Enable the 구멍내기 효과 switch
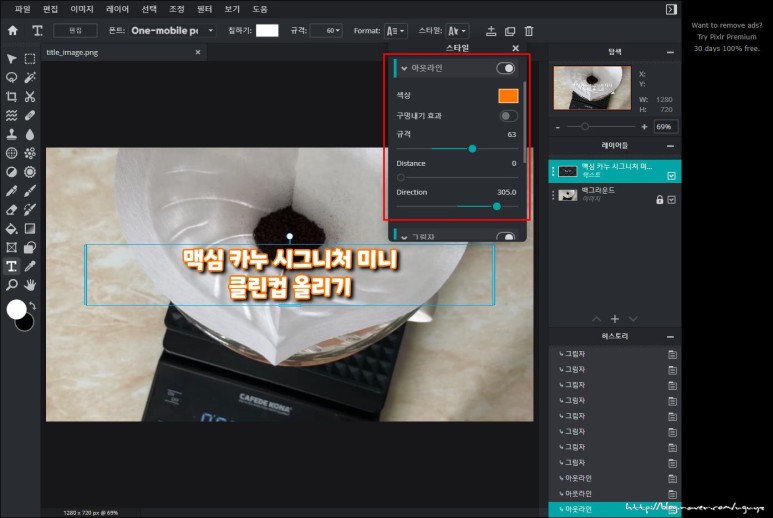 (508, 116)
